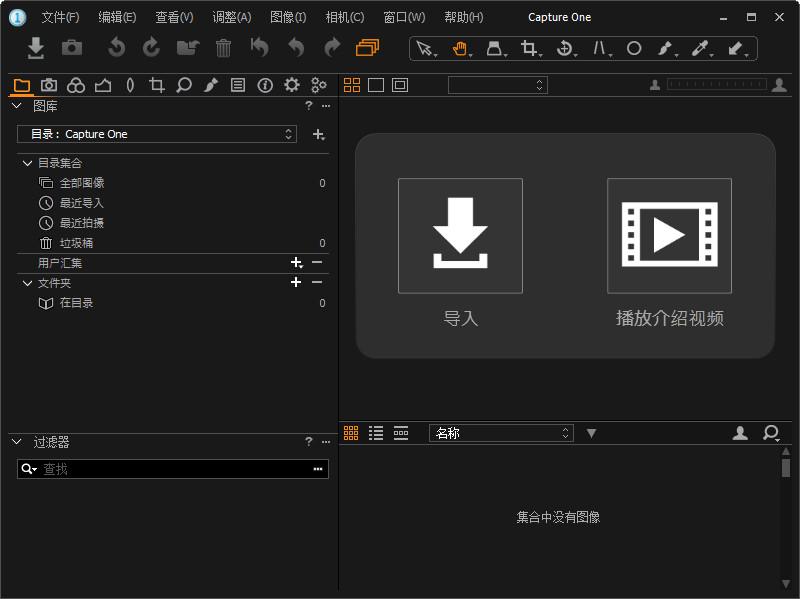Select the keystone correction cursor tool

tap(600, 48)
